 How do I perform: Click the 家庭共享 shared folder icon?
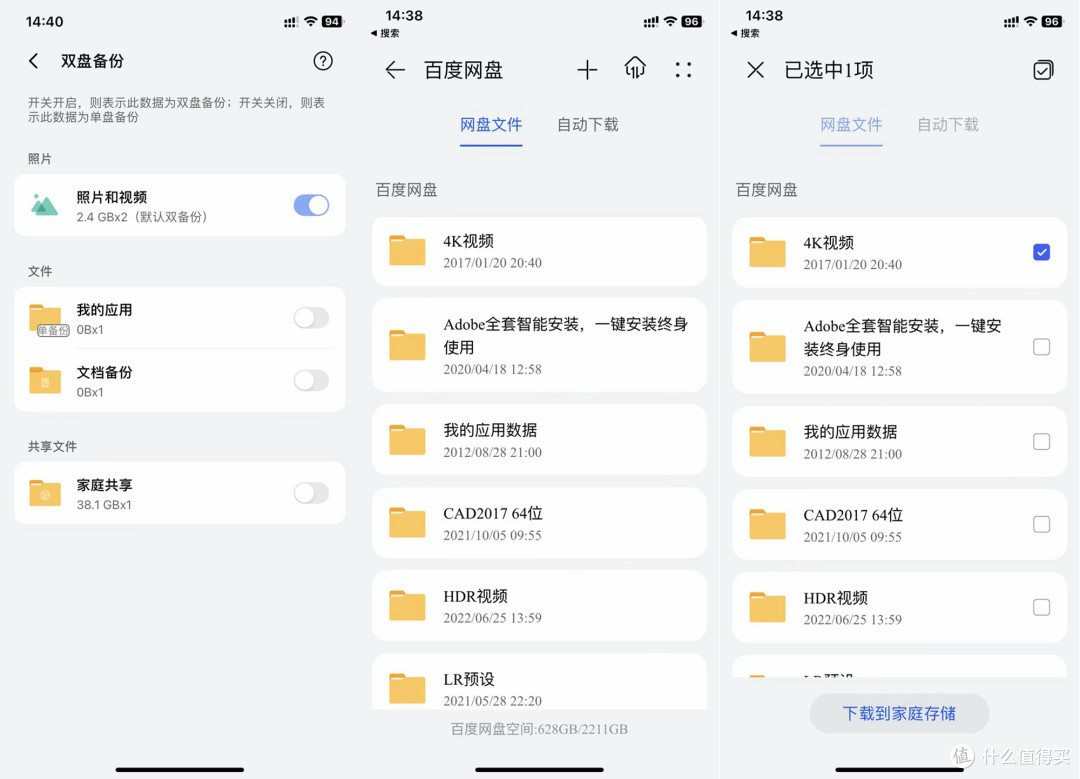(44, 492)
